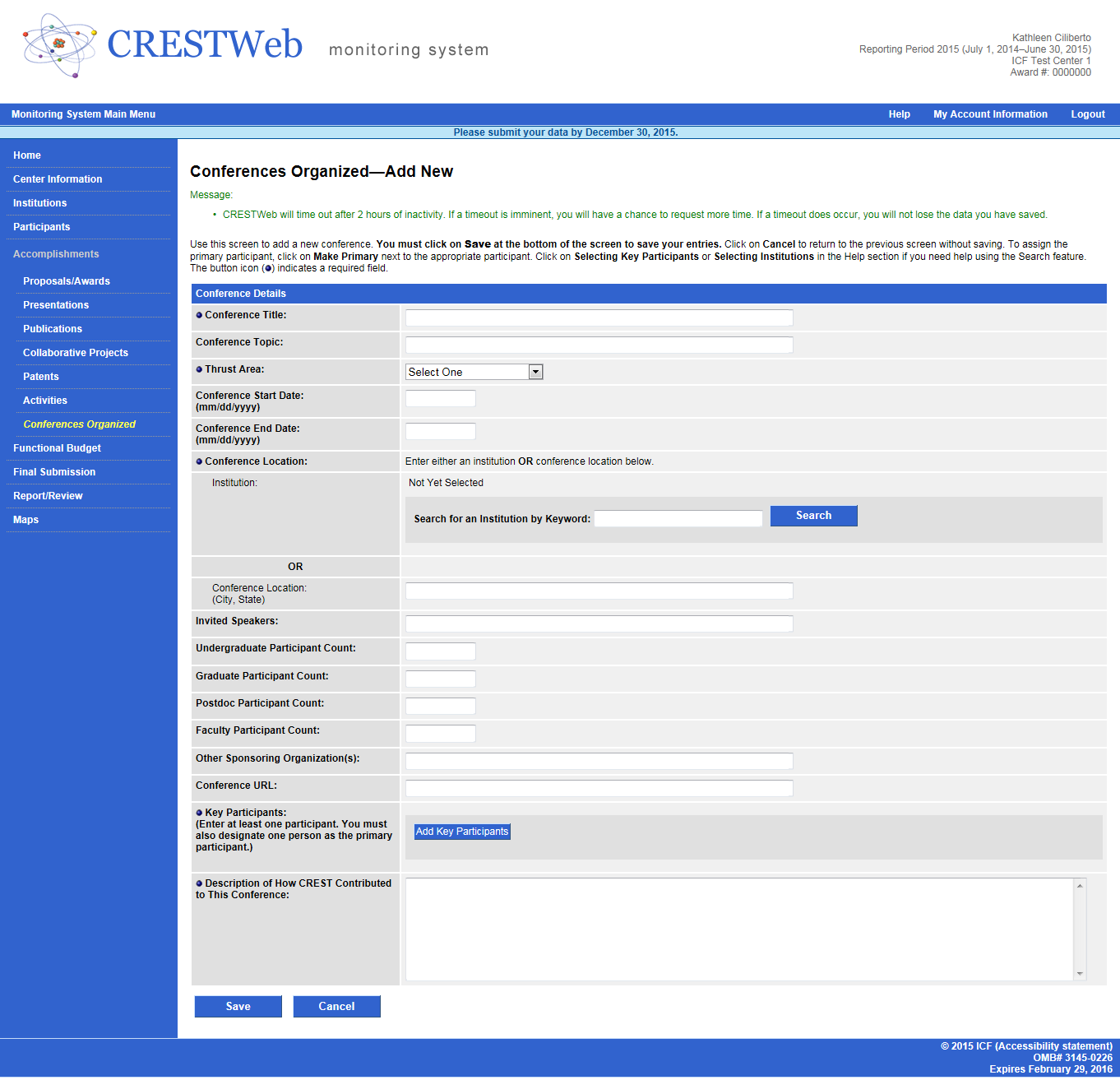The height and width of the screenshot is (1080, 1120).
Task: Click the 'Not Yet Selected' institution text
Action: tap(446, 483)
